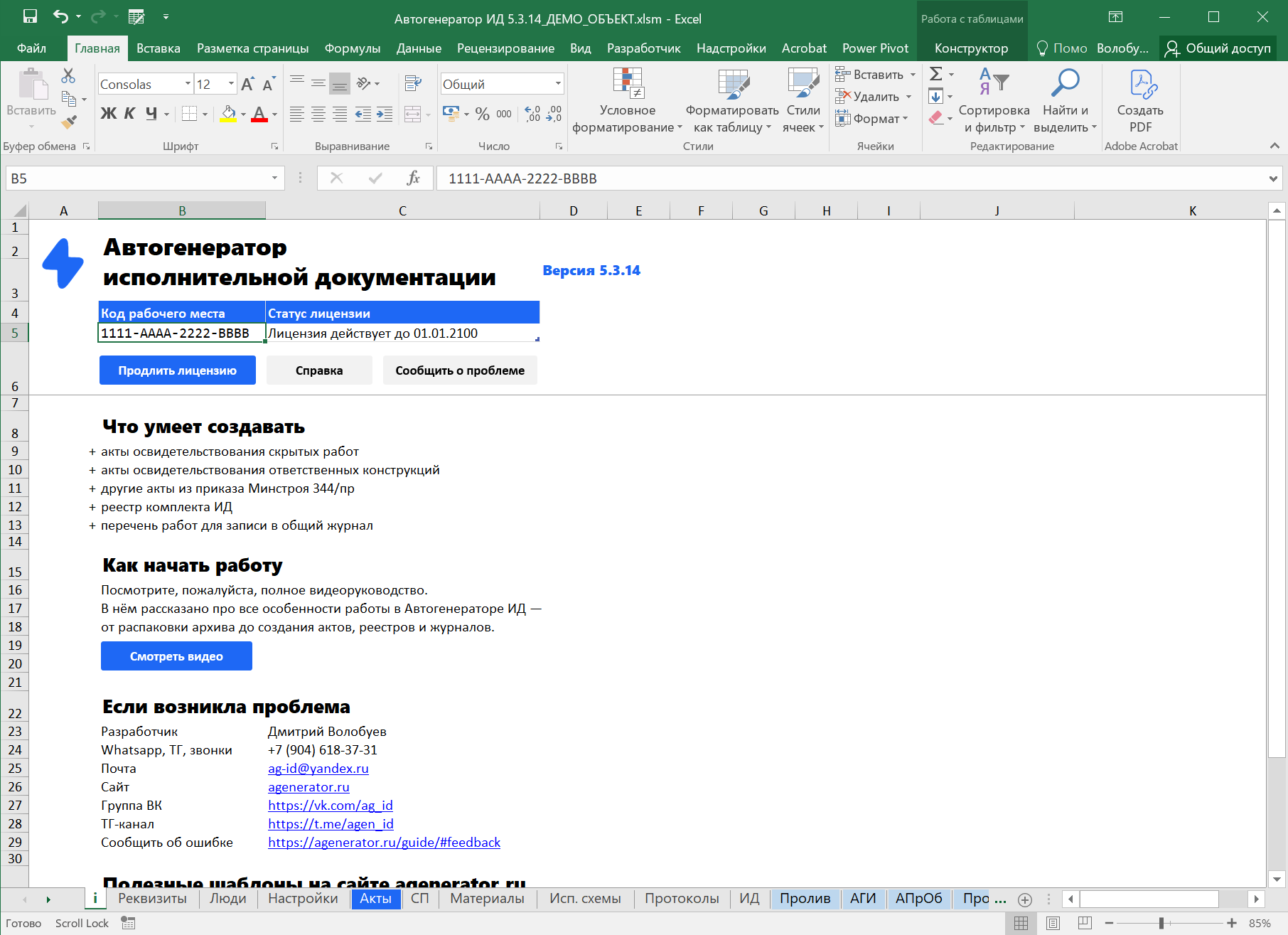Click the AutoSum sigma icon
The image size is (1288, 935).
point(937,74)
